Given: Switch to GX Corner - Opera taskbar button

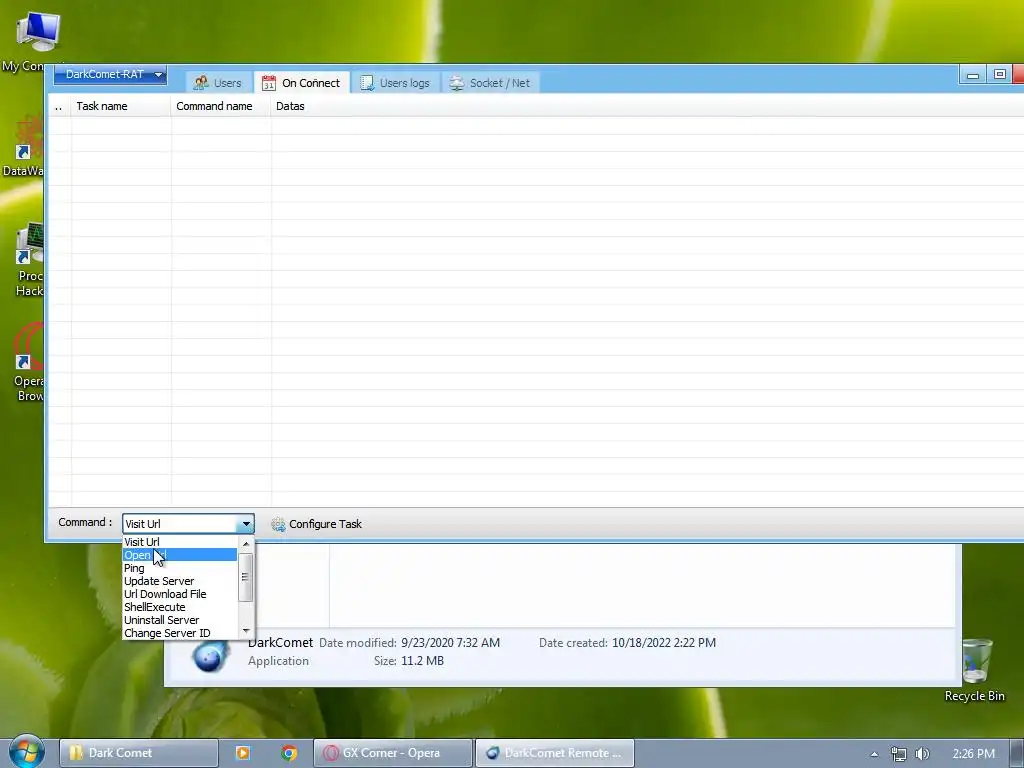Looking at the screenshot, I should (392, 753).
